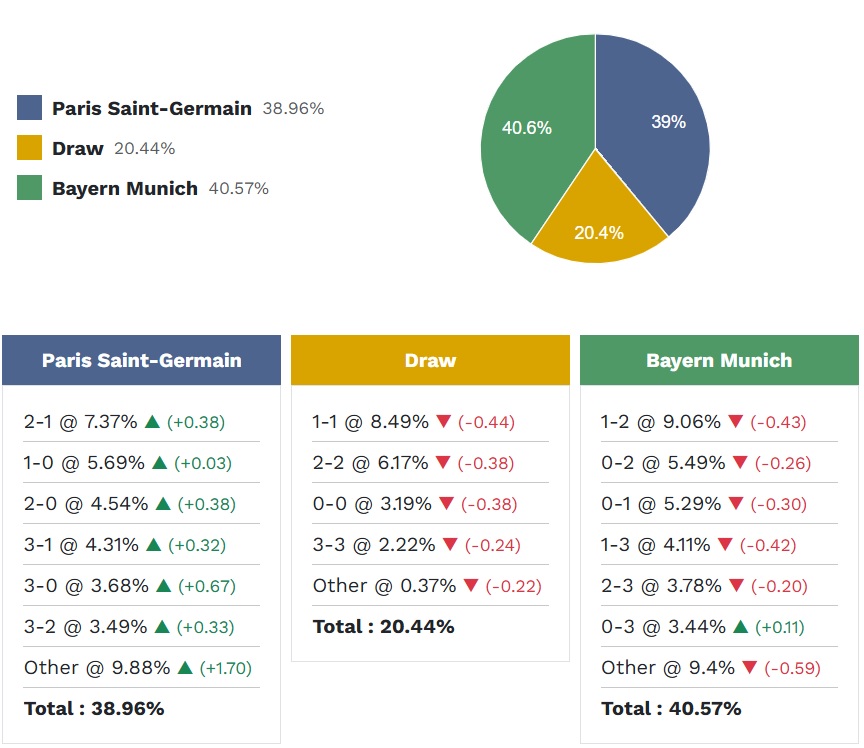Click the green Bayern Munich legend swatch
Viewport: 864px width, 748px height.
coord(30,188)
